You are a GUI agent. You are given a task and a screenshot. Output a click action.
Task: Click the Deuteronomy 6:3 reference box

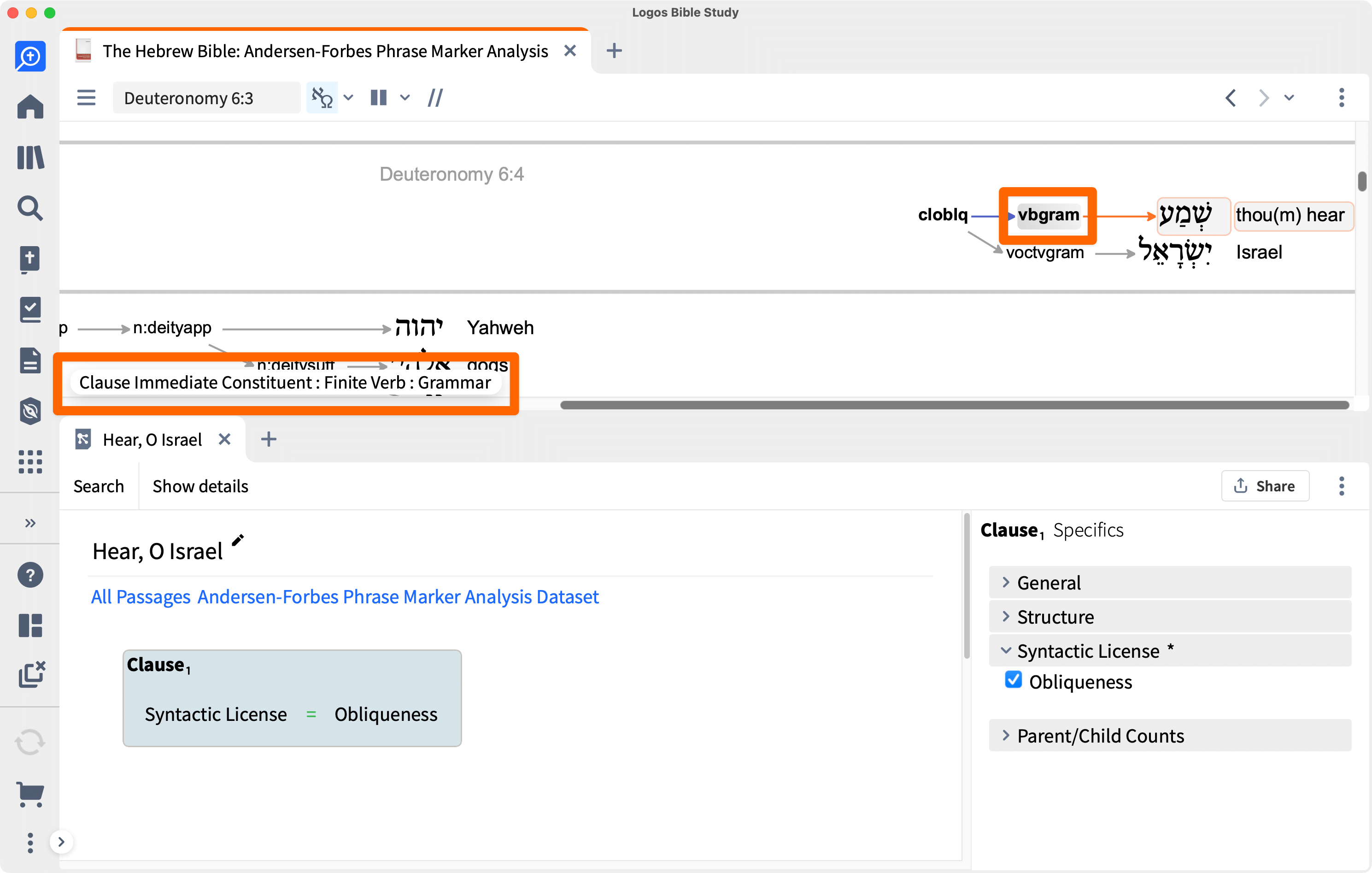point(206,98)
